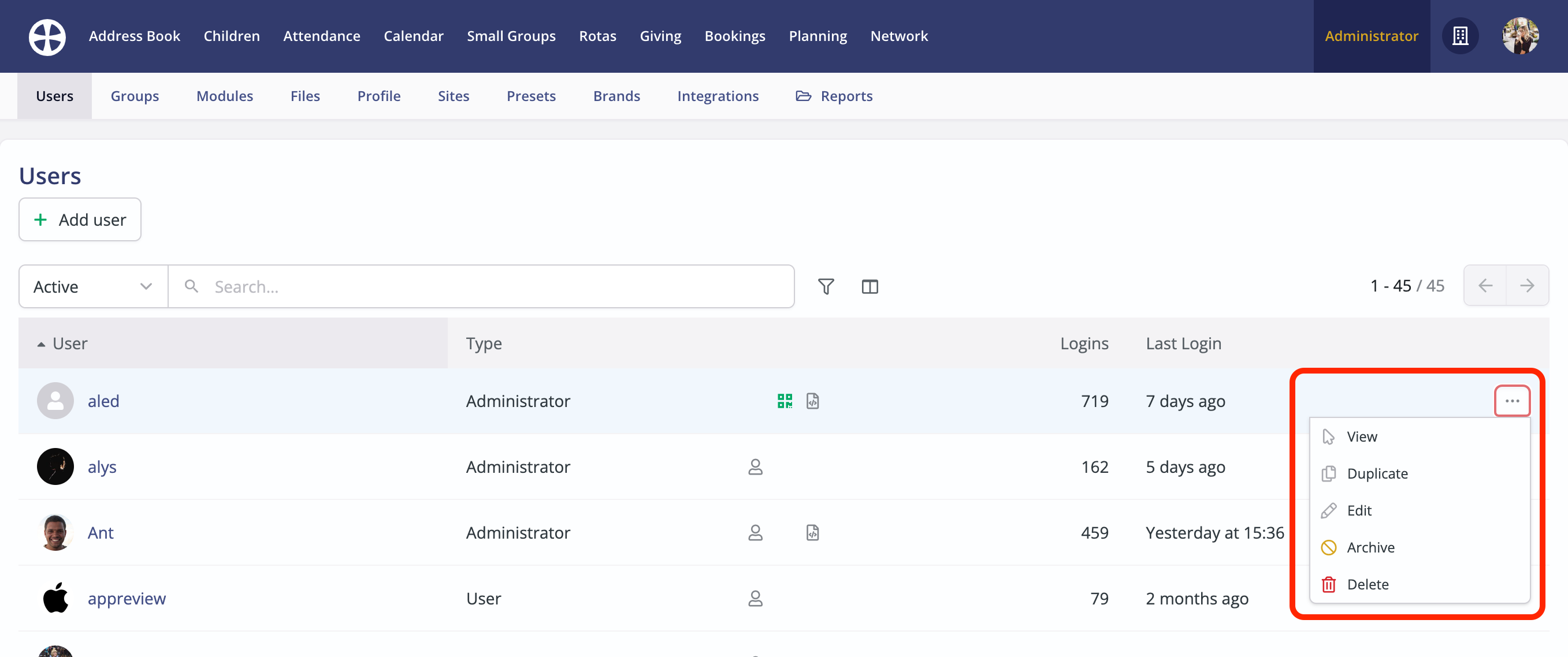
Task: Open the ellipsis actions menu on aled's row
Action: 1512,400
